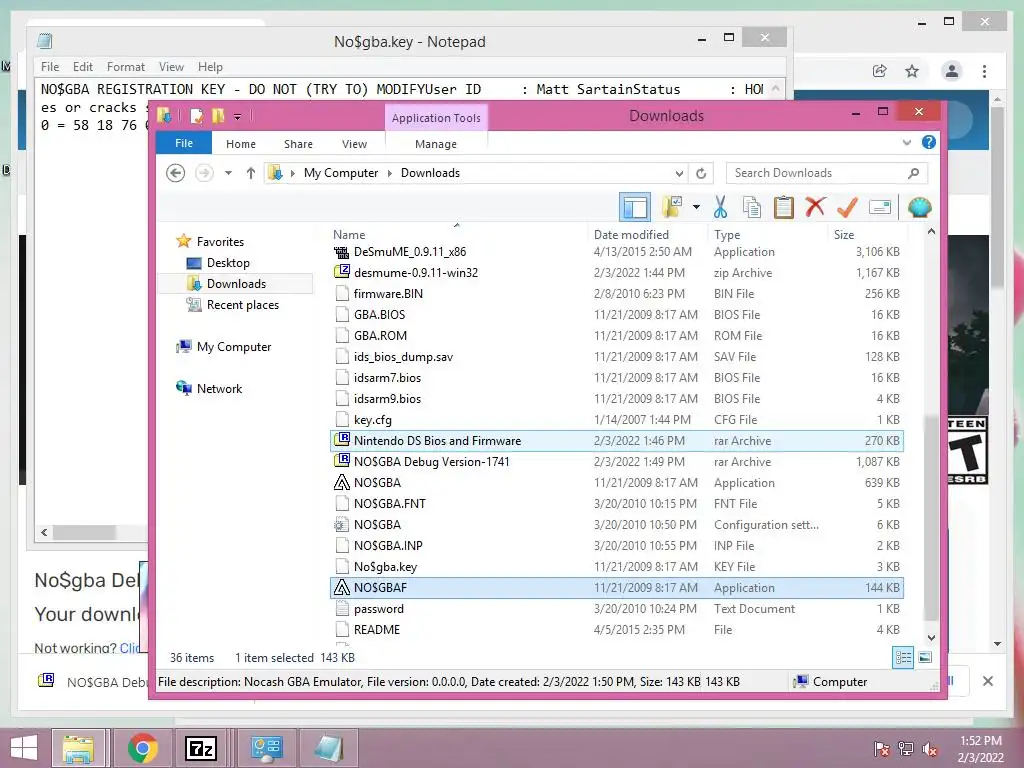Select desmume-0.9.11-win32 zip archive
Image resolution: width=1024 pixels, height=768 pixels.
[616, 273]
